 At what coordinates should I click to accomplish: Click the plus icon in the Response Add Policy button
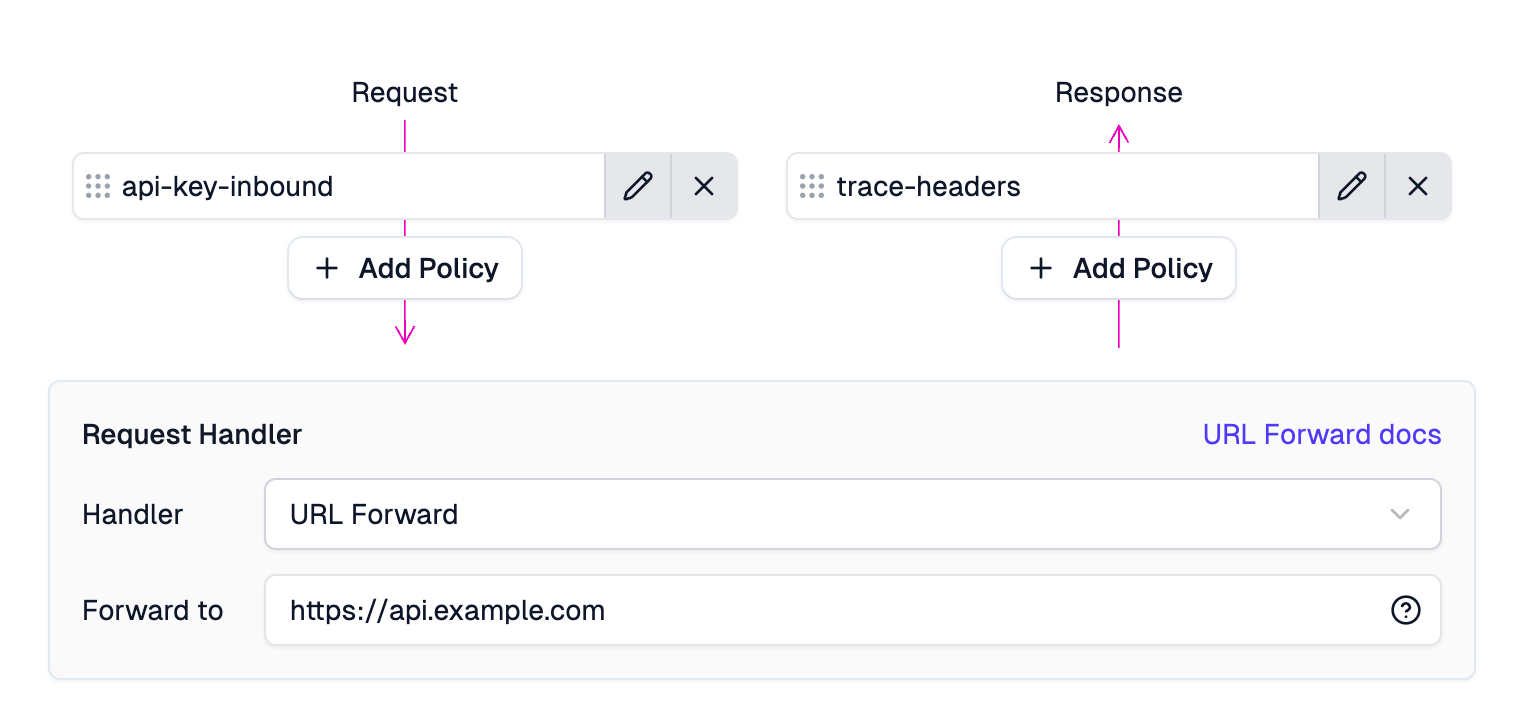[x=1041, y=268]
